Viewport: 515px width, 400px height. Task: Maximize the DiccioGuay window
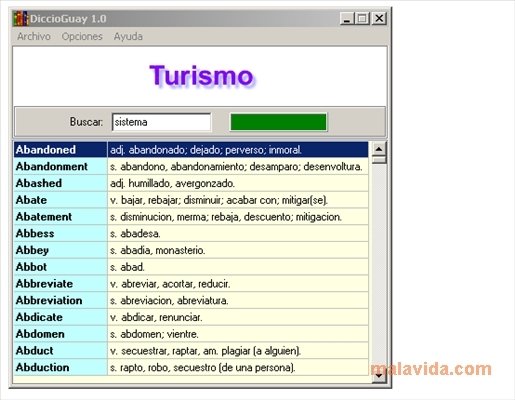[x=363, y=18]
